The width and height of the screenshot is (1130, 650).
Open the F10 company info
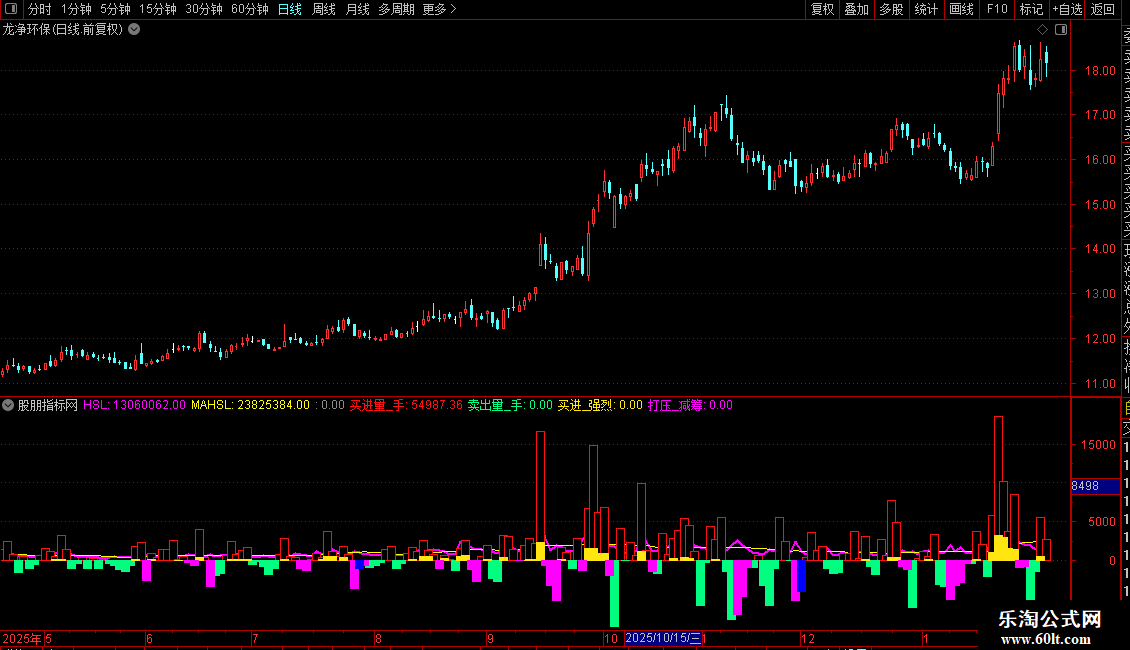click(x=997, y=9)
